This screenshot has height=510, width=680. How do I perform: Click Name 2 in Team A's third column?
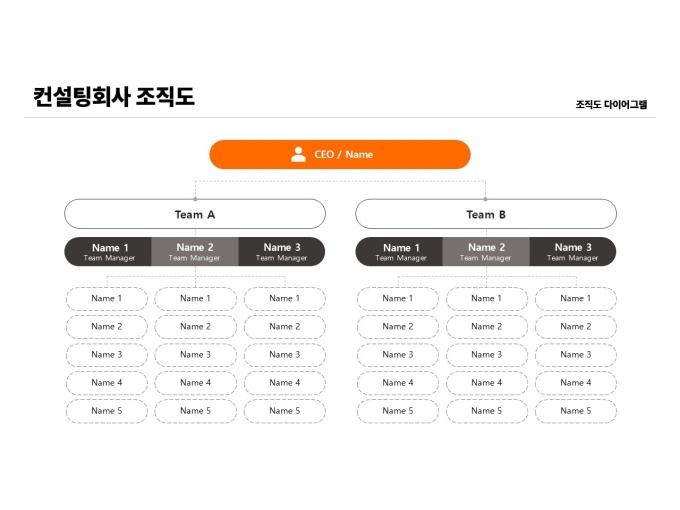[x=284, y=327]
